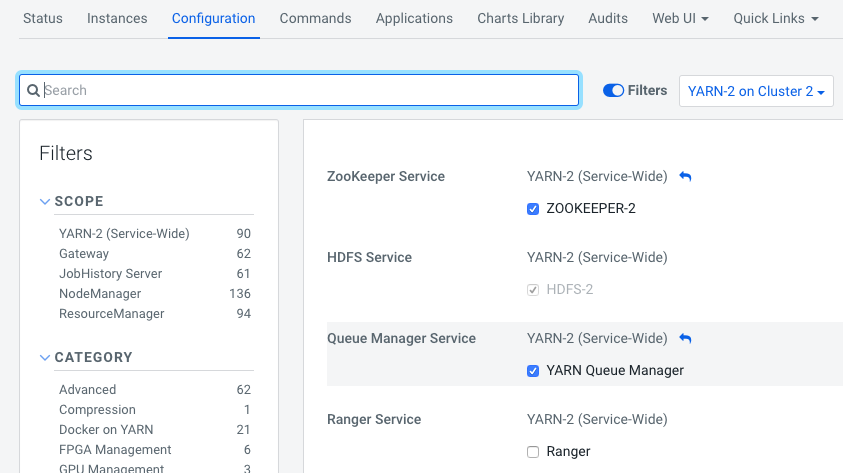Switch to the Instances tab
This screenshot has height=473, width=843.
tap(117, 18)
